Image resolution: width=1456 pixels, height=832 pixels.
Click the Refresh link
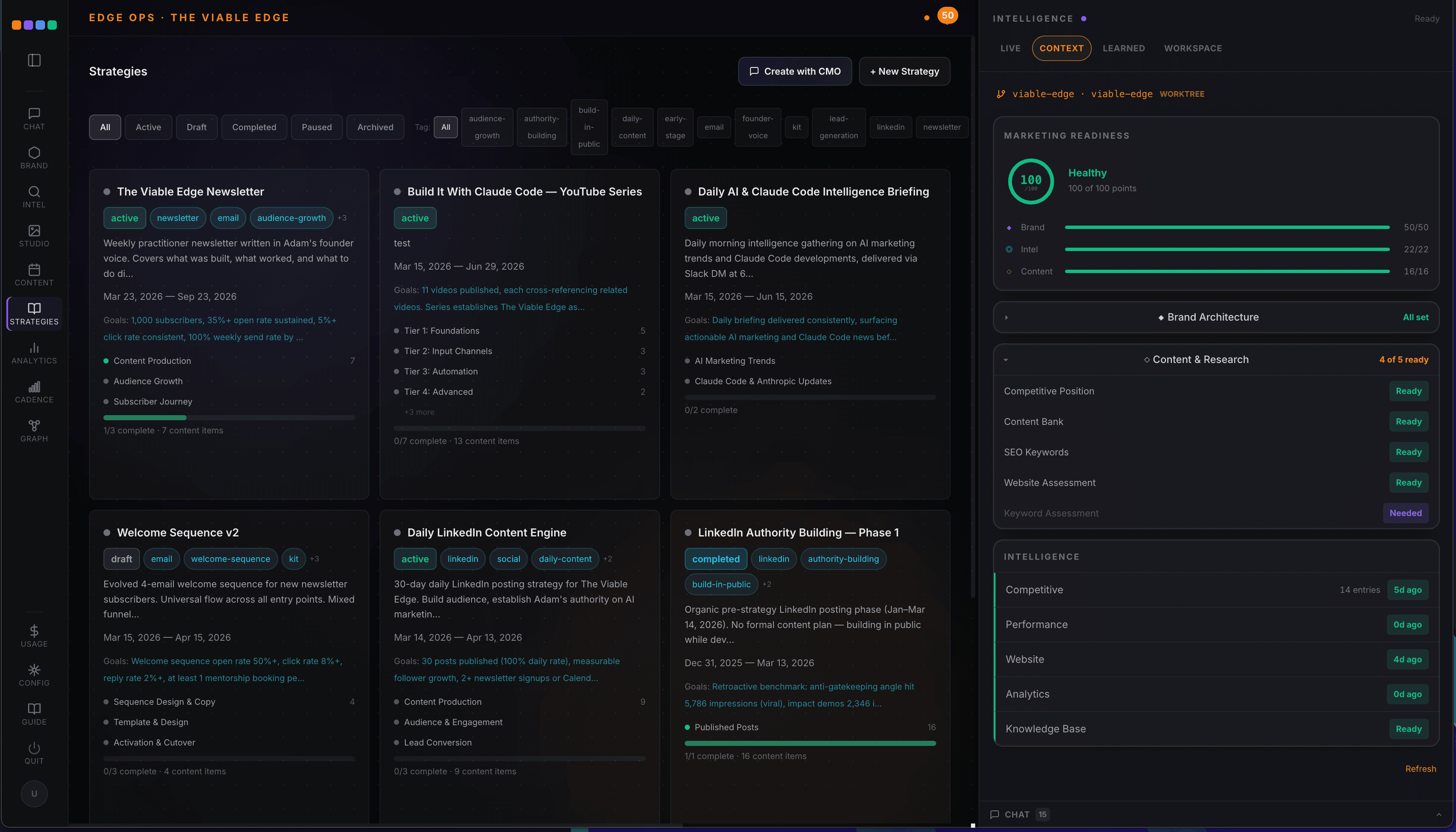[x=1420, y=768]
